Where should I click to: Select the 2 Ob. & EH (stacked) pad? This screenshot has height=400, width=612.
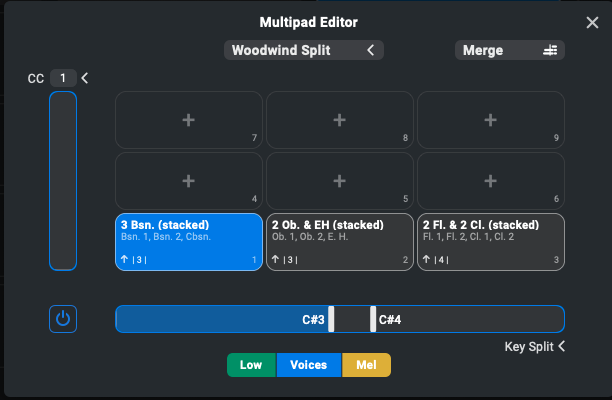point(340,242)
